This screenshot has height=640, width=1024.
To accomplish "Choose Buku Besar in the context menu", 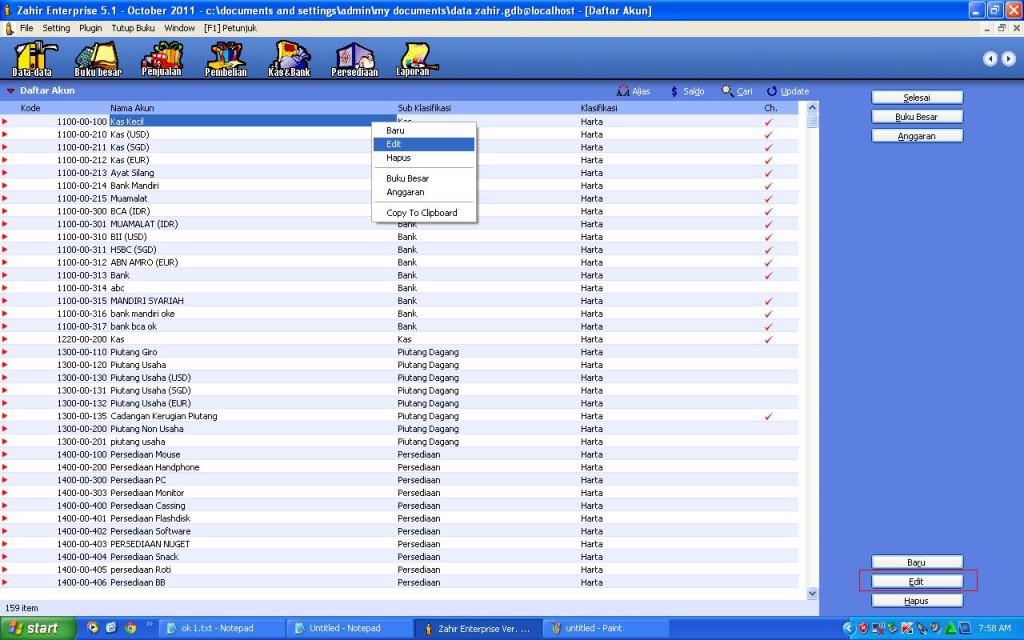I will (424, 178).
